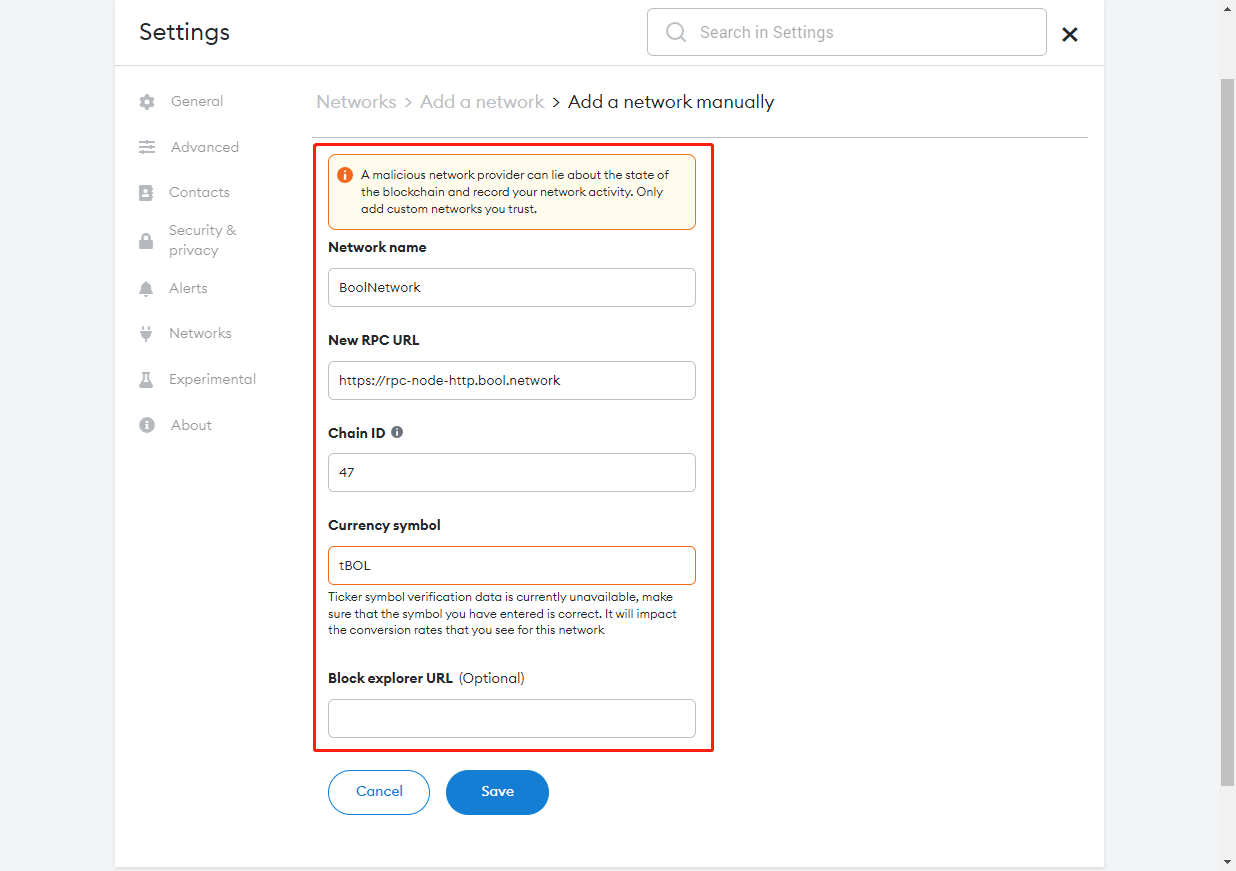Select the Currency symbol field showing tBOL
The image size is (1236, 871).
[511, 565]
